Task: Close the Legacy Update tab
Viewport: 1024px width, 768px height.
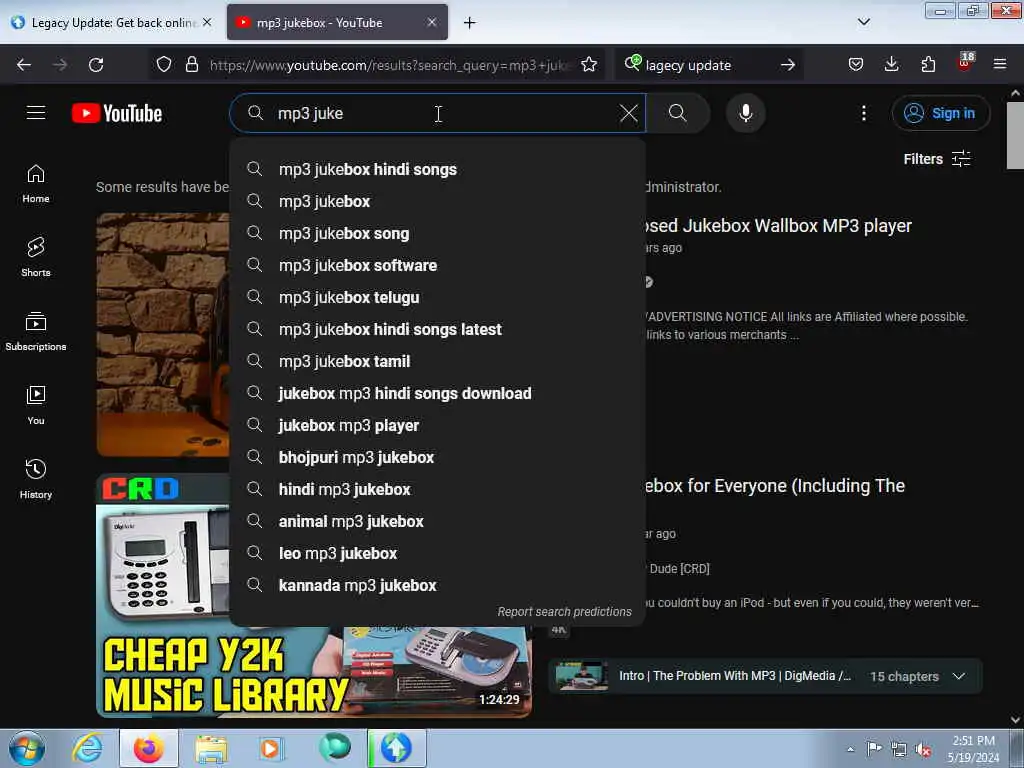Action: (207, 22)
